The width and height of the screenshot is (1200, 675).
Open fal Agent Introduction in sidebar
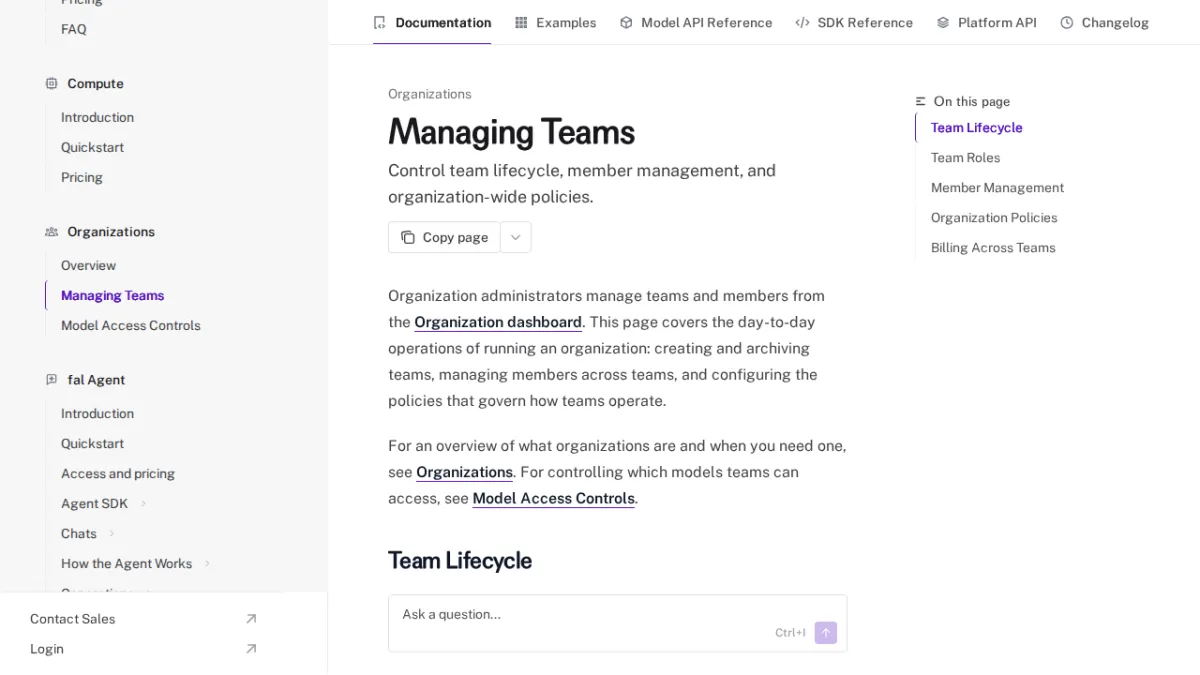(x=97, y=413)
